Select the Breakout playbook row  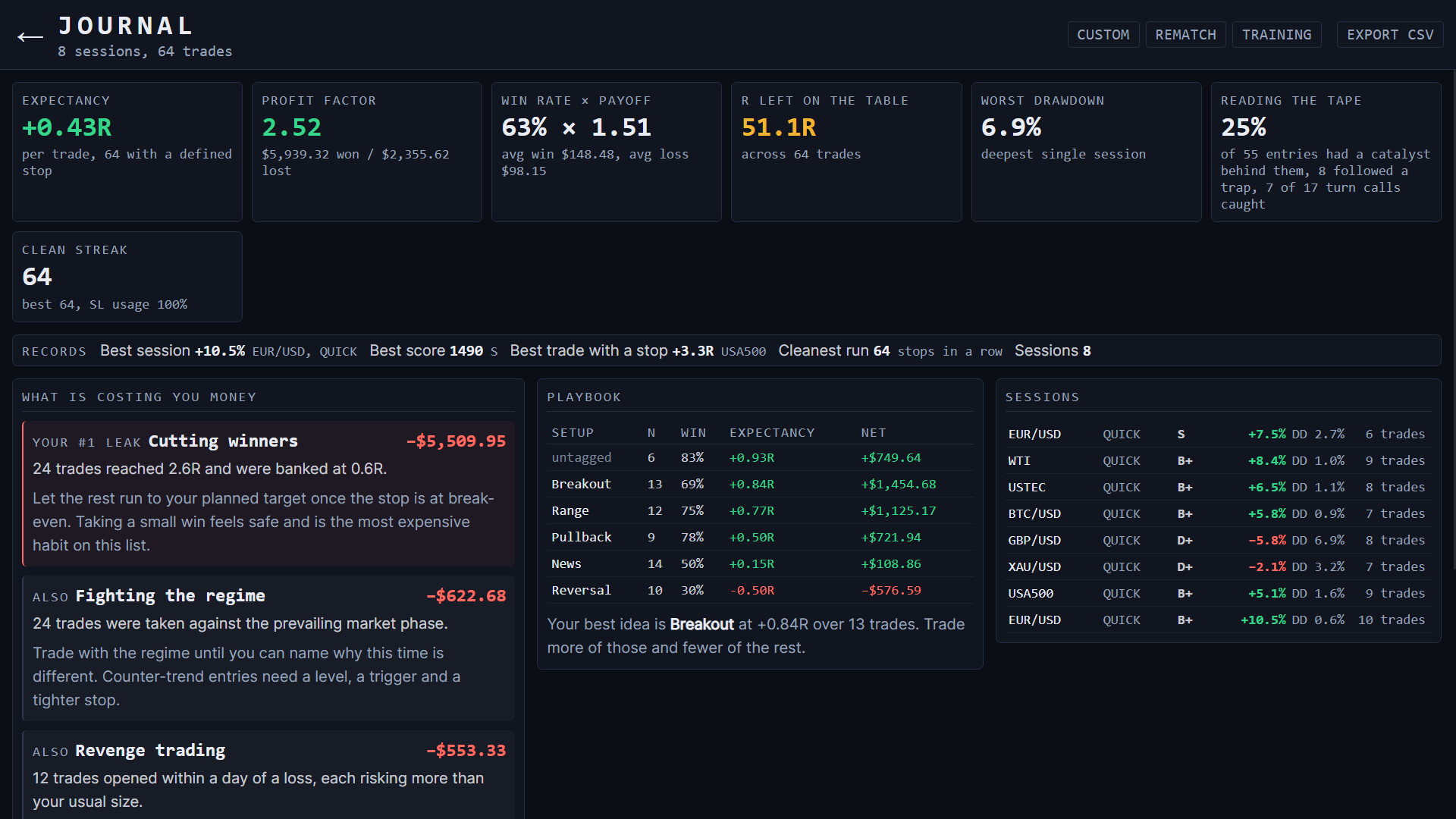(x=760, y=485)
